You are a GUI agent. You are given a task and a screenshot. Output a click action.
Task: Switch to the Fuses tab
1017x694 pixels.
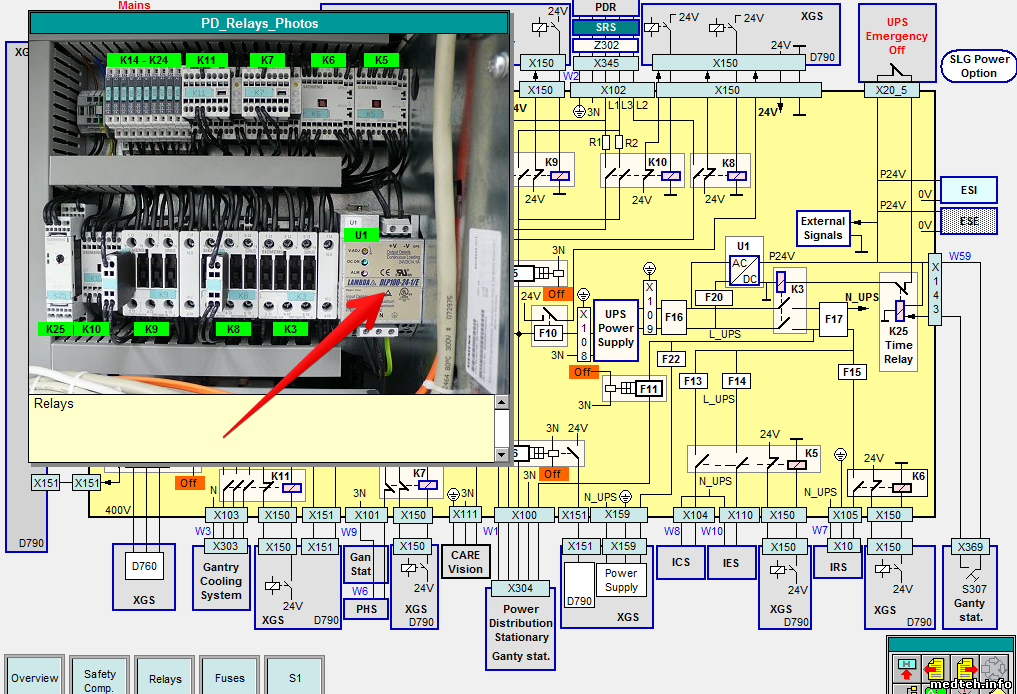pyautogui.click(x=229, y=678)
